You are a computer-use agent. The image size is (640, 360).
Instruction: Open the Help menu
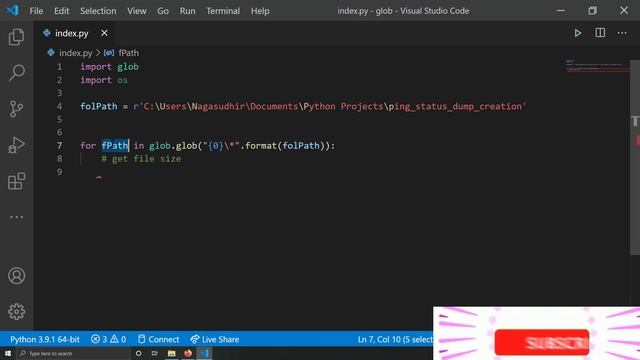(260, 11)
